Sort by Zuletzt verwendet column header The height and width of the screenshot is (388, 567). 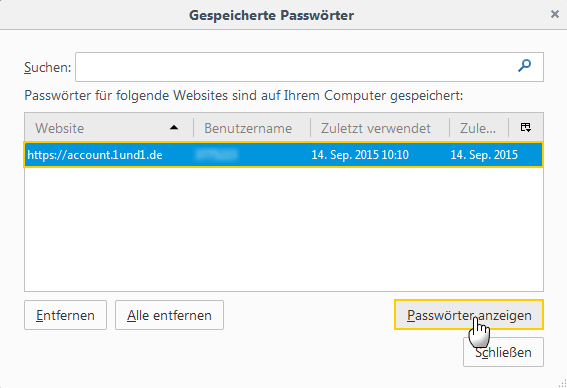pos(380,128)
